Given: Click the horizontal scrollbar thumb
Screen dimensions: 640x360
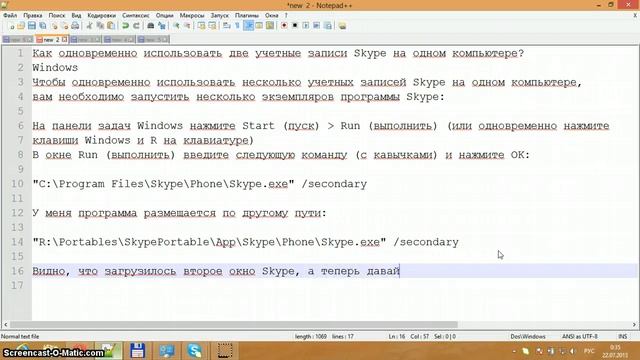Looking at the screenshot, I should click(x=233, y=325).
